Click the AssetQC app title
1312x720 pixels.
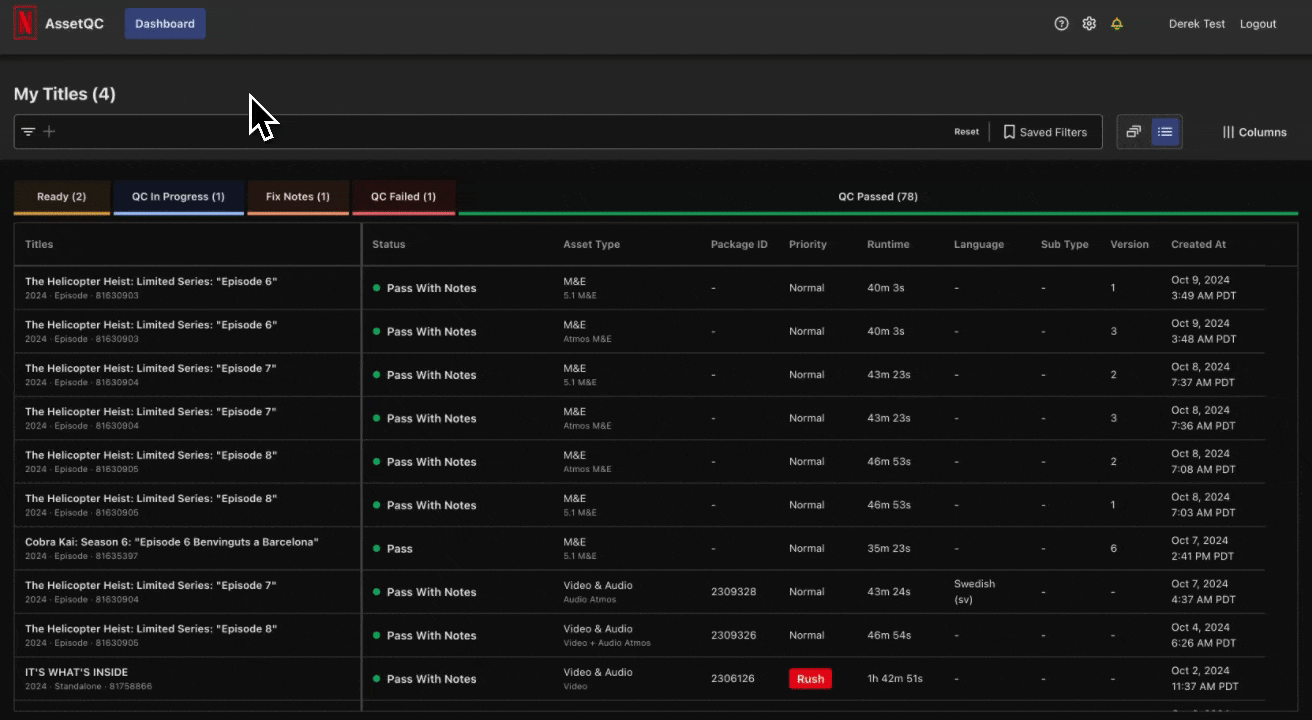click(x=74, y=24)
